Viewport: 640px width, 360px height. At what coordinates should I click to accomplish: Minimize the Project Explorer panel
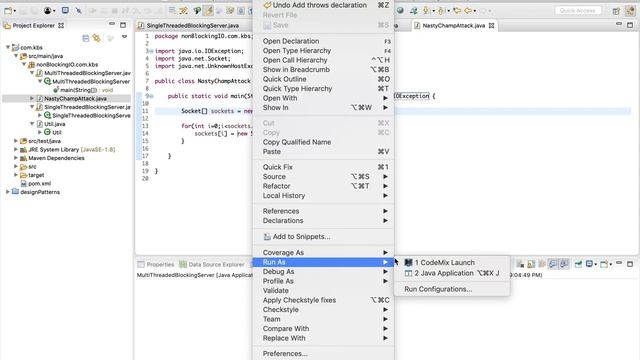pyautogui.click(x=112, y=24)
